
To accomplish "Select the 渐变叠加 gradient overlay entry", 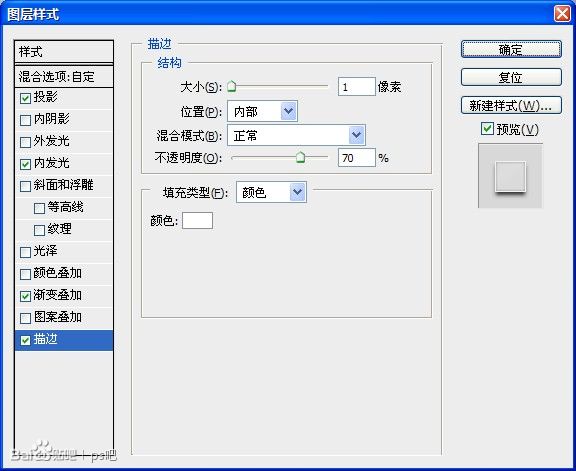I will [x=64, y=295].
